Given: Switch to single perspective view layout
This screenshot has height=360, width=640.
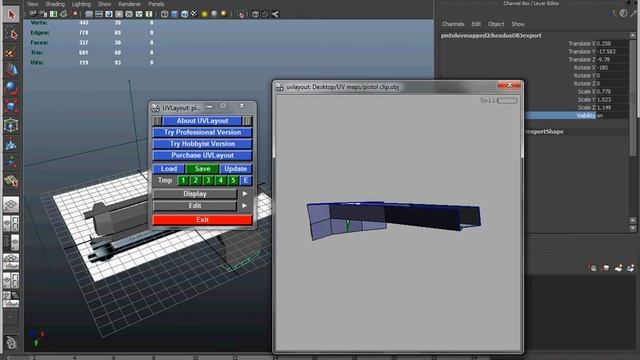Looking at the screenshot, I should coord(11,204).
